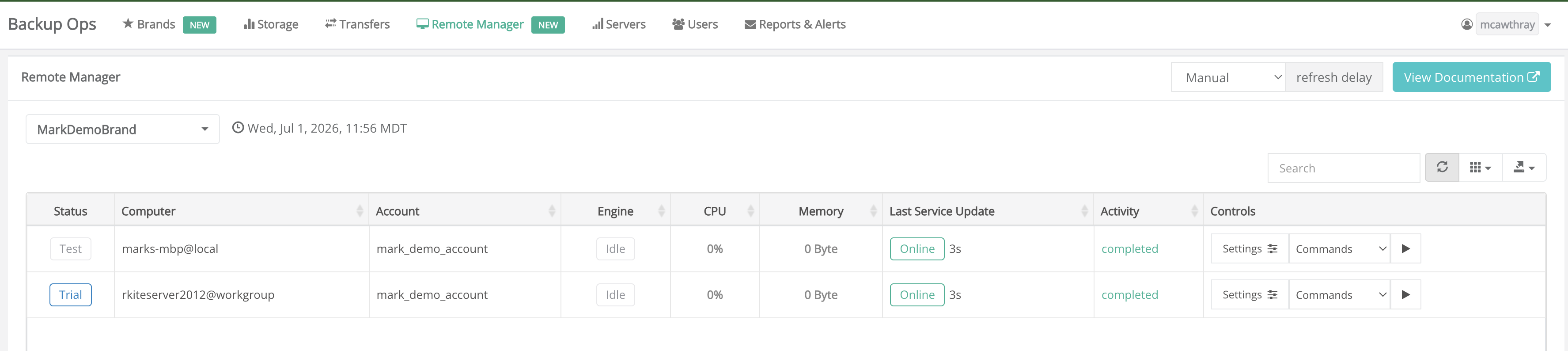This screenshot has width=1568, height=351.
Task: Click Online badge for marks-mbp@local
Action: (917, 248)
